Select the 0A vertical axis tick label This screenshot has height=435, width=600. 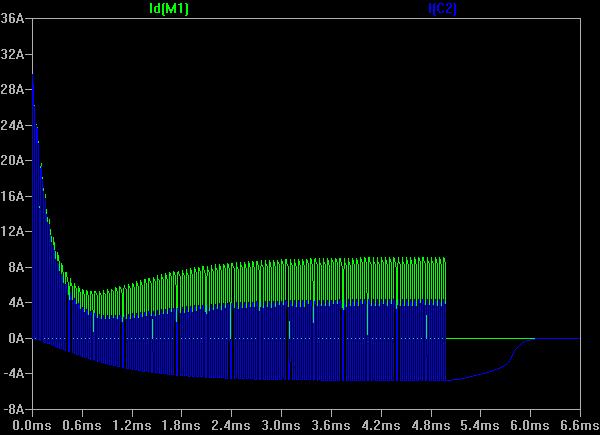17,338
